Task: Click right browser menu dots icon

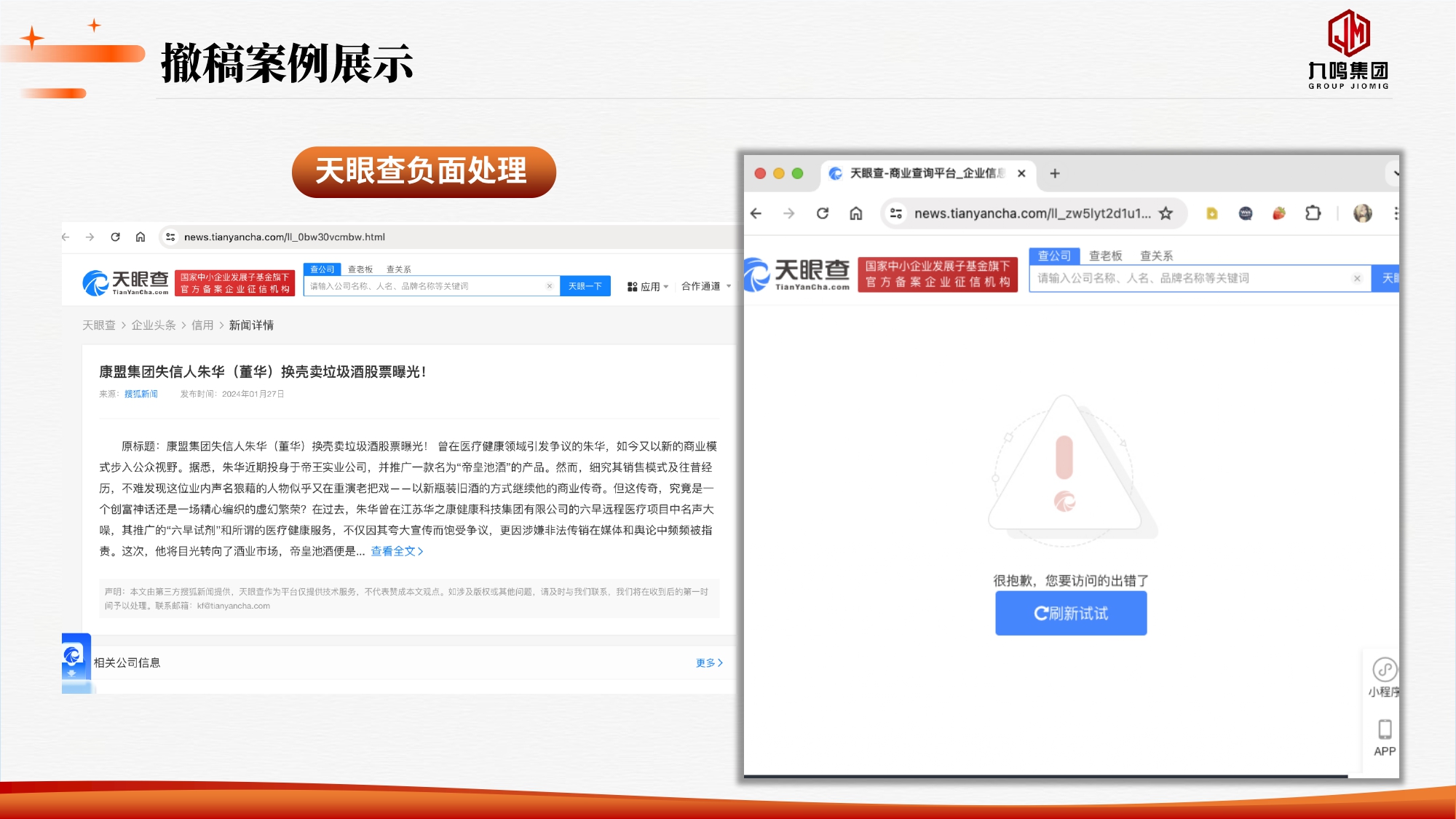Action: tap(1396, 213)
